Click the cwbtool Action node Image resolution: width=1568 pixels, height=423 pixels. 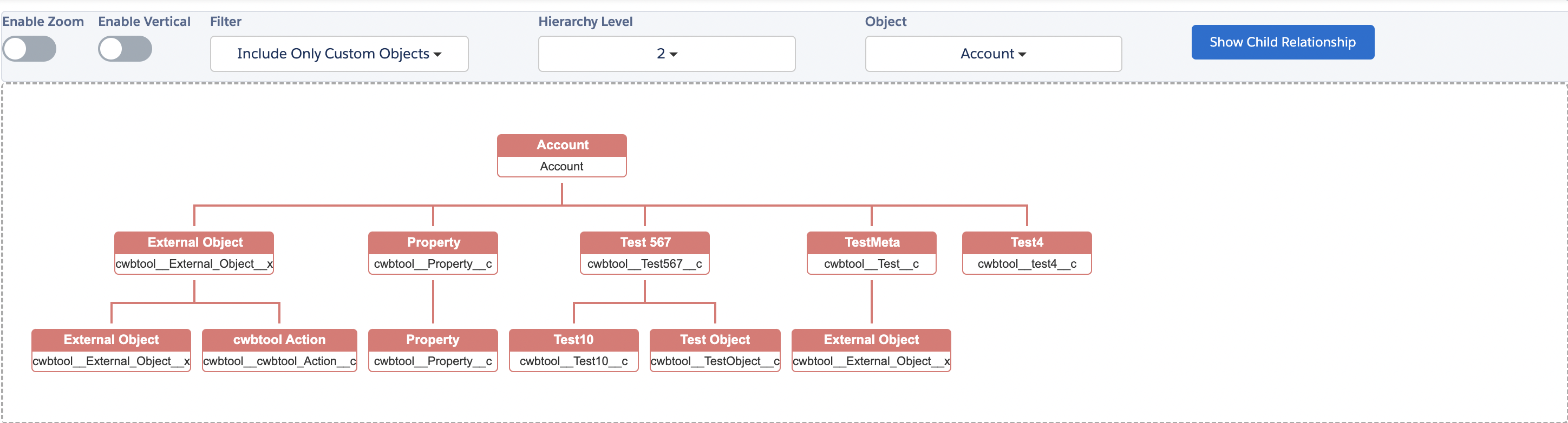(279, 350)
